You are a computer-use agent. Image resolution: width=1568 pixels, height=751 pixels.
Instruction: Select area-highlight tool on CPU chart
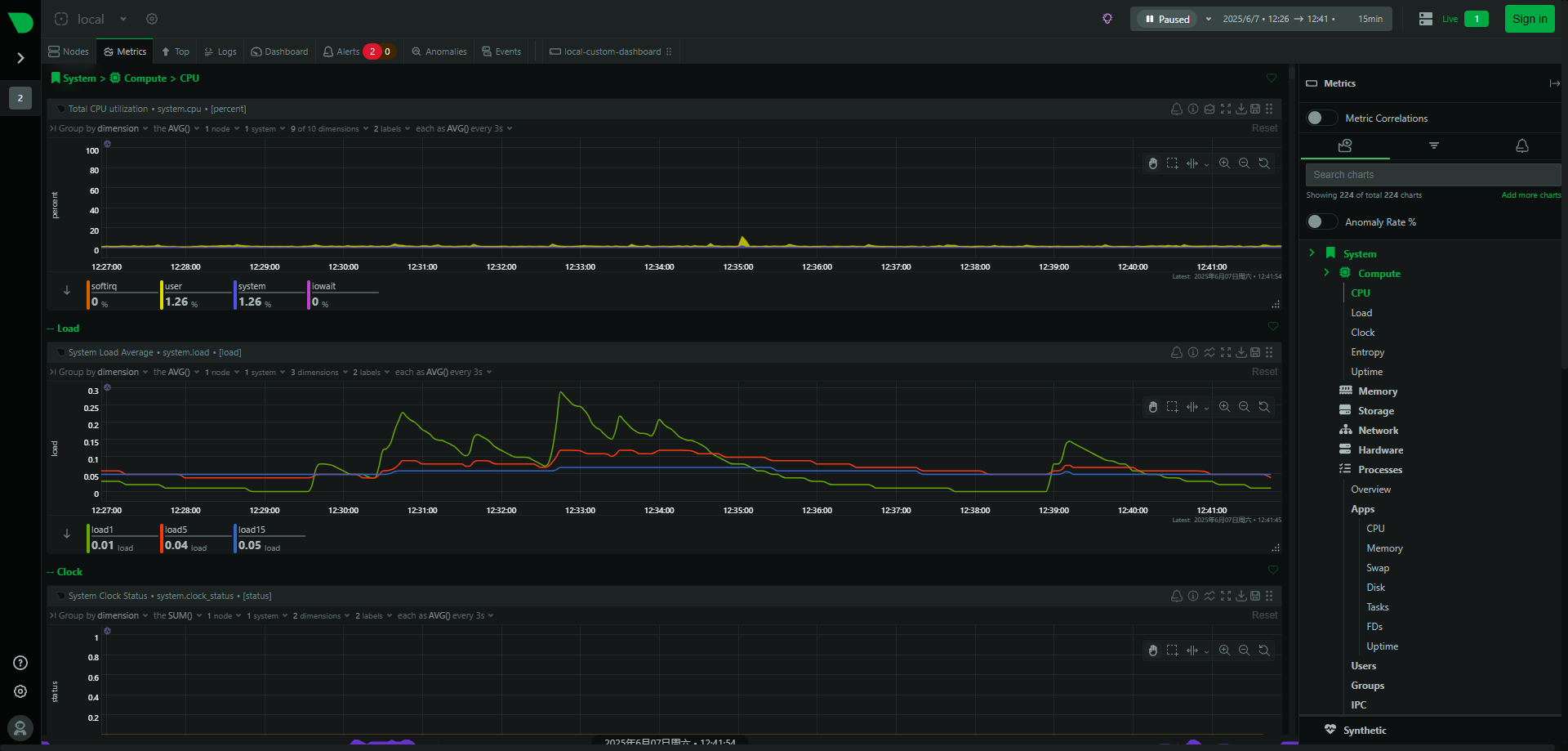1172,163
